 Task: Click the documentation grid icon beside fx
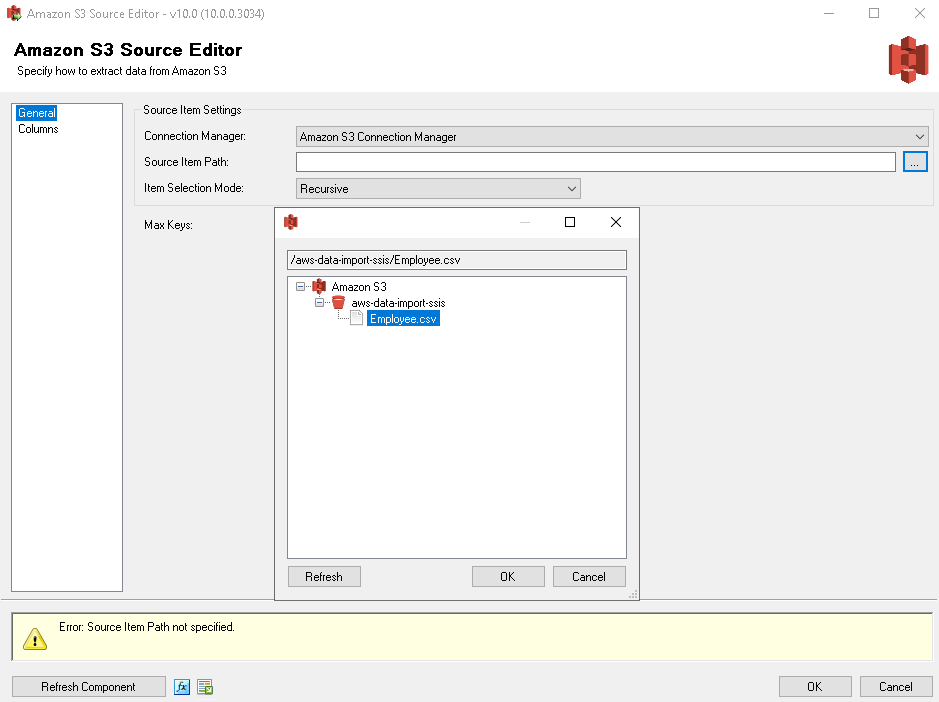(x=205, y=687)
